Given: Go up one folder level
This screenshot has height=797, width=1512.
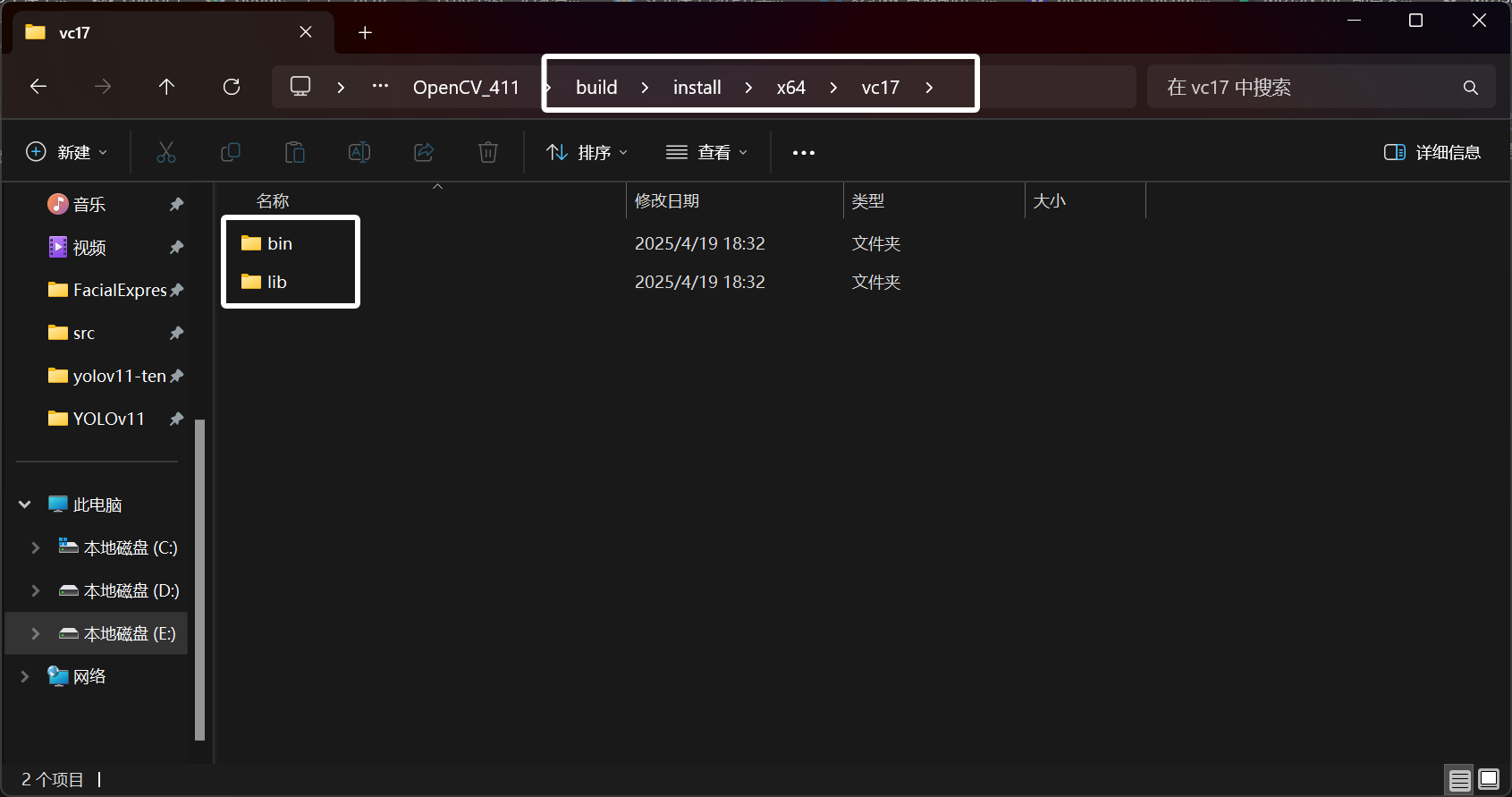Looking at the screenshot, I should [166, 87].
